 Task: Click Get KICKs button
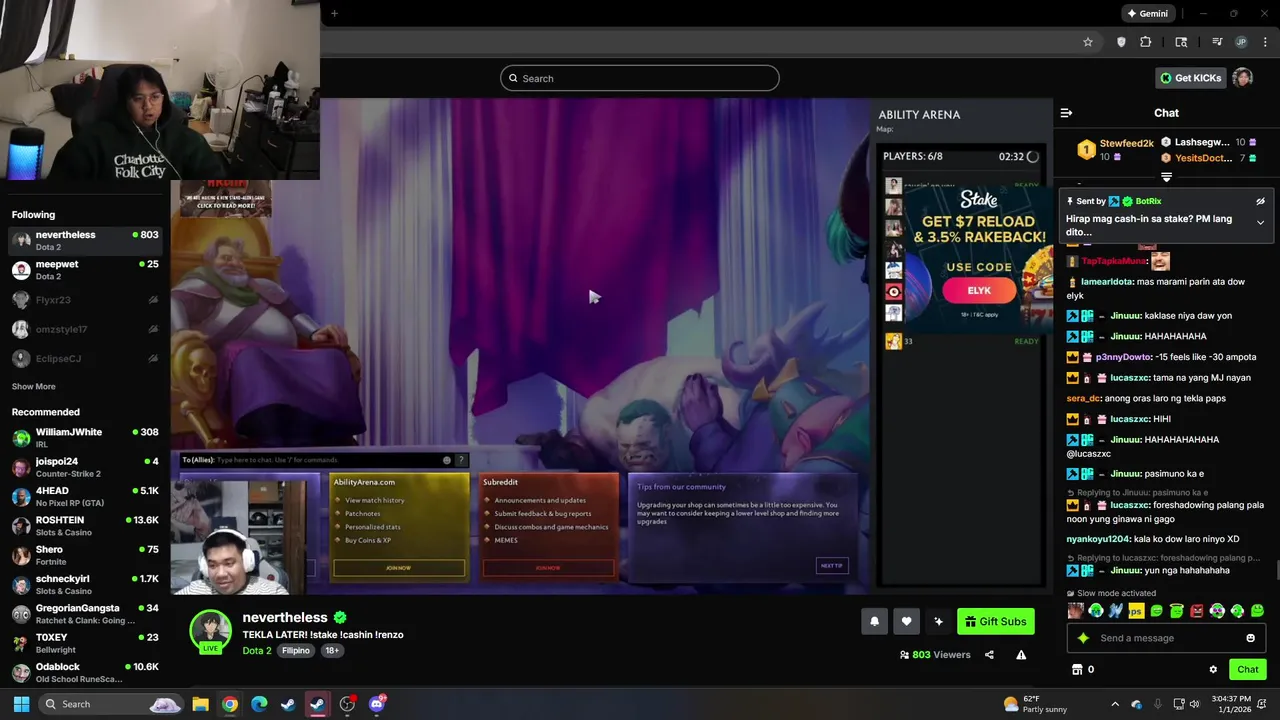pos(1190,78)
